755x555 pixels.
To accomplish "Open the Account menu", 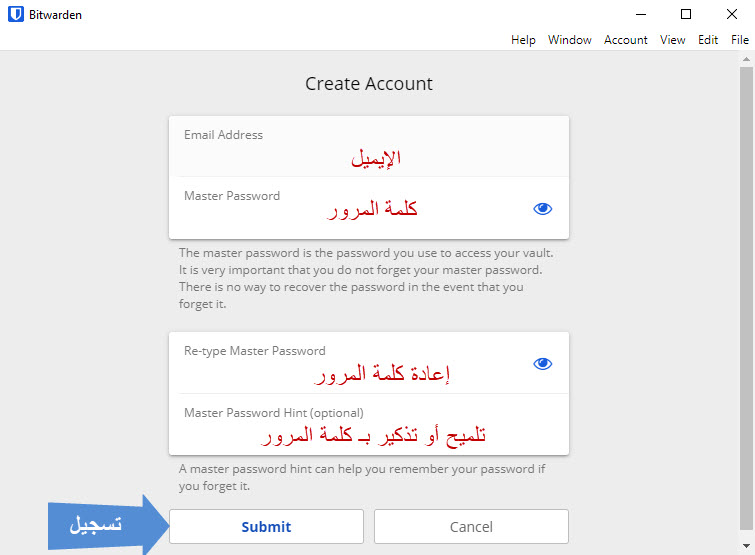I will point(625,40).
